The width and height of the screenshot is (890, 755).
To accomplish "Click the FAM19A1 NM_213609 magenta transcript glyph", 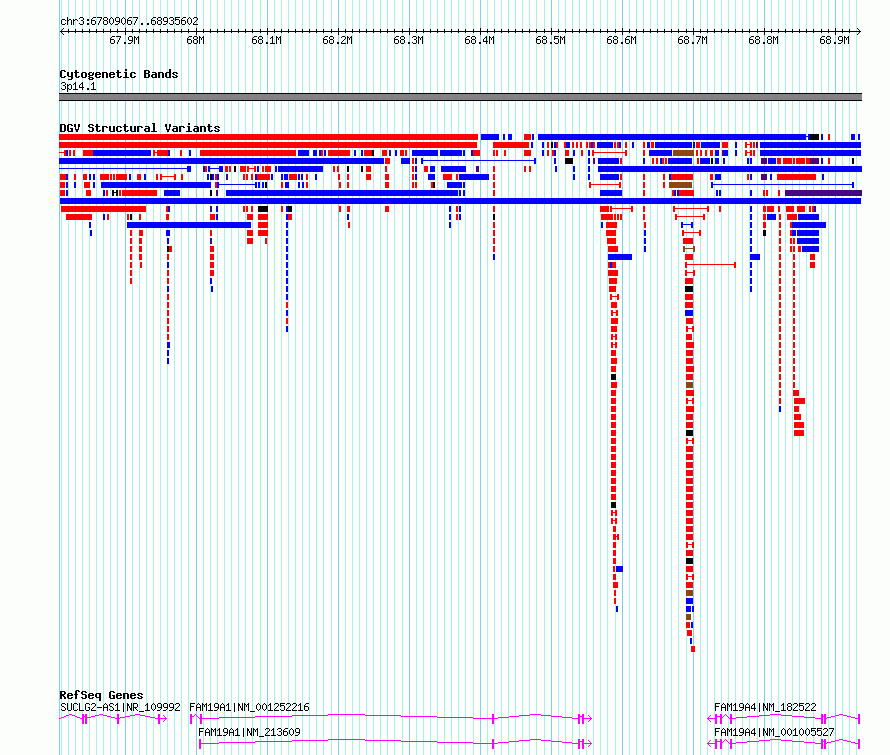I will 395,743.
